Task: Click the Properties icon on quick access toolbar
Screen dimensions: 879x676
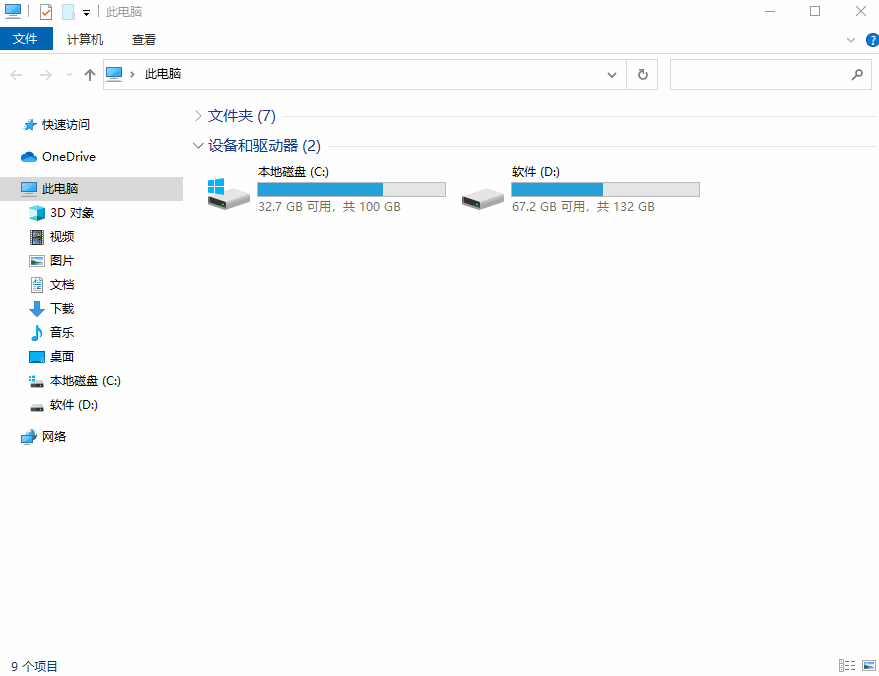Action: tap(45, 11)
